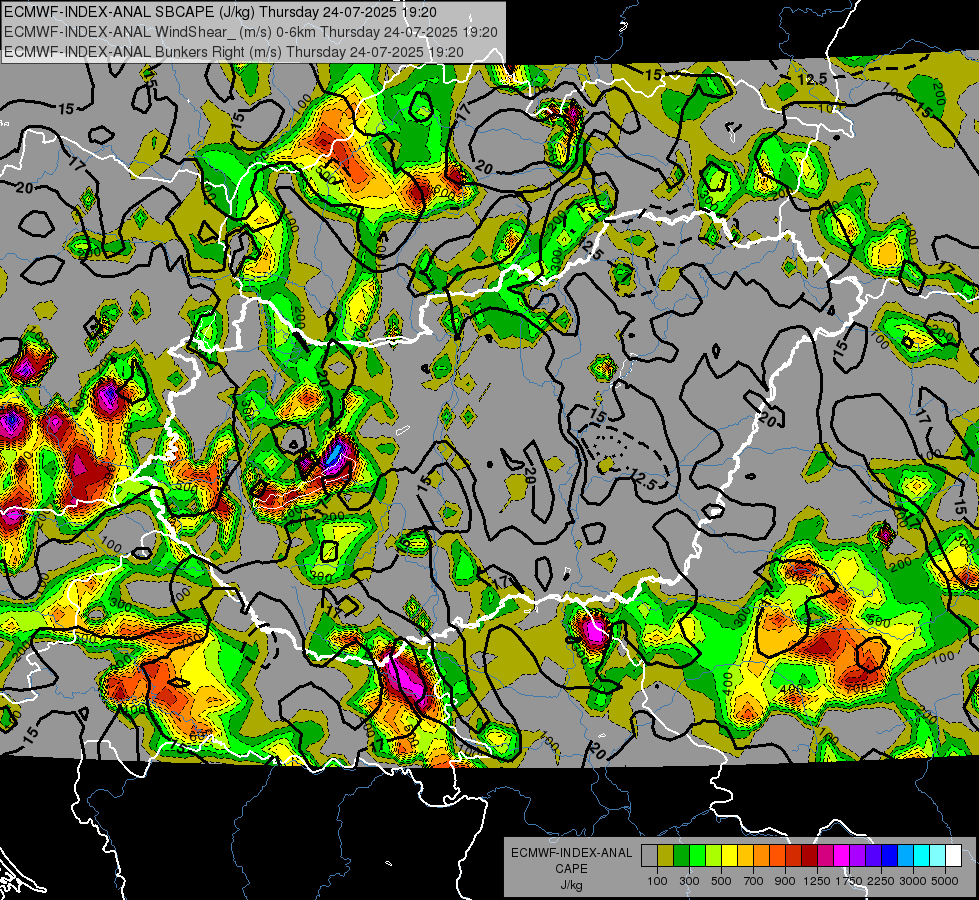Click the olive swatch in the CAPE legend

click(x=666, y=856)
